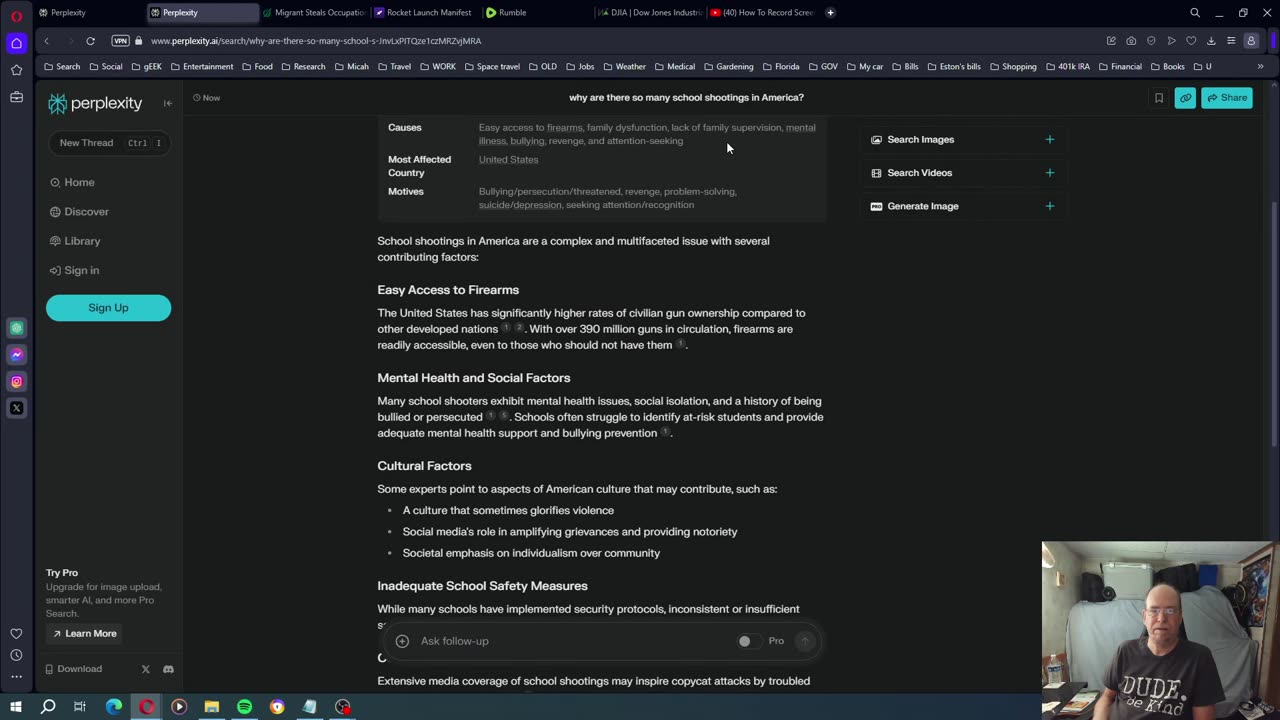Open sidebar history clock icon
Image resolution: width=1280 pixels, height=720 pixels.
[x=16, y=655]
